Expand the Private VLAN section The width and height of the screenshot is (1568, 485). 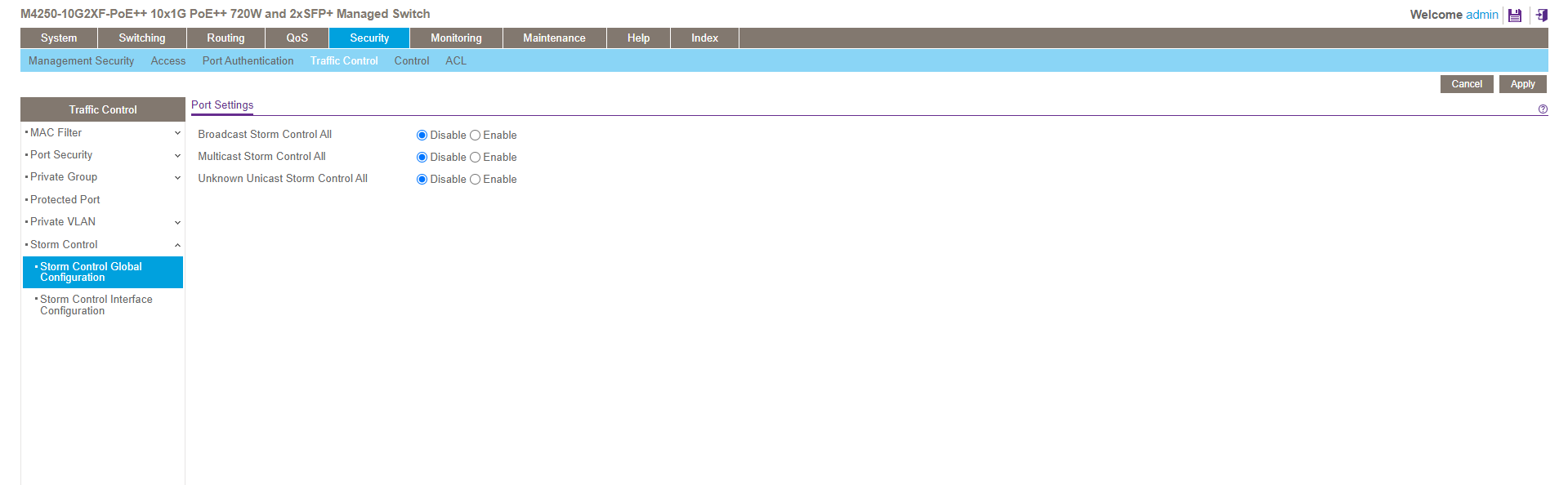click(177, 222)
